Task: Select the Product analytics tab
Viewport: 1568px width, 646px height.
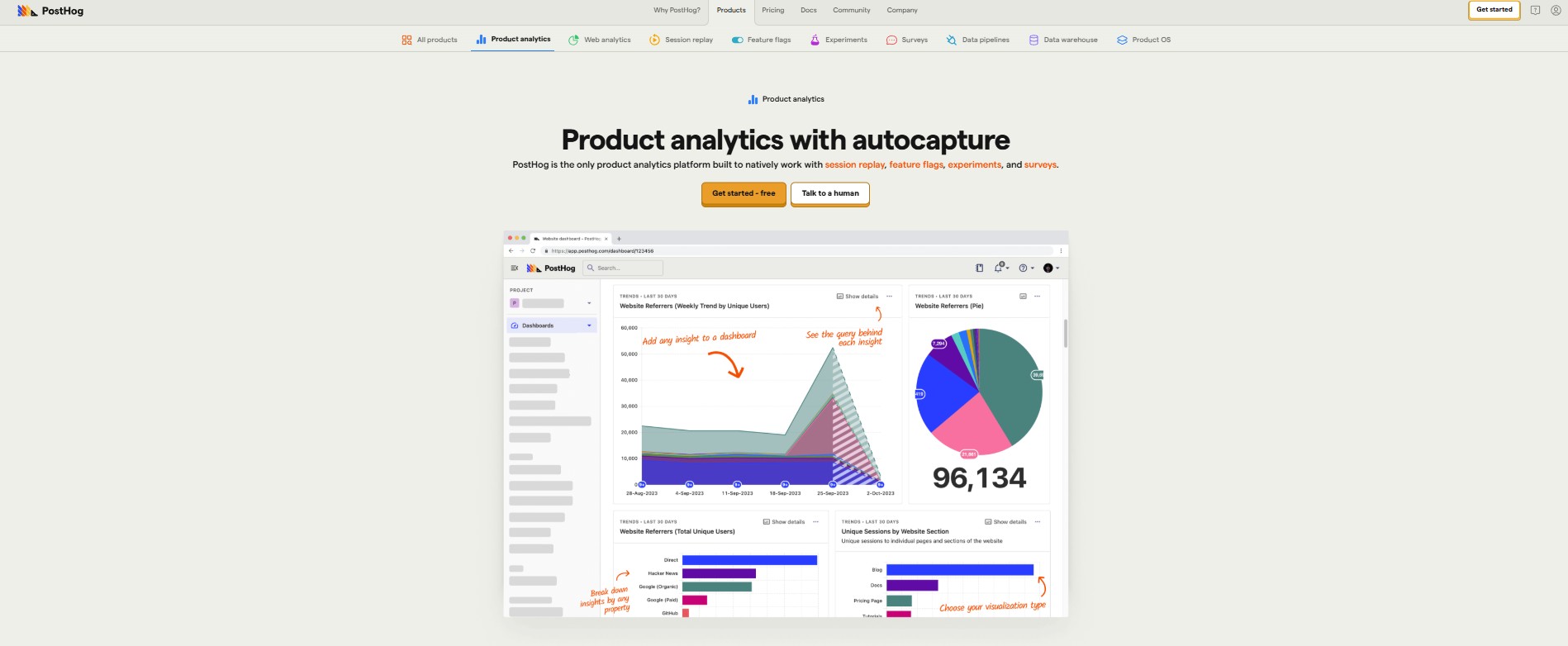Action: [513, 39]
